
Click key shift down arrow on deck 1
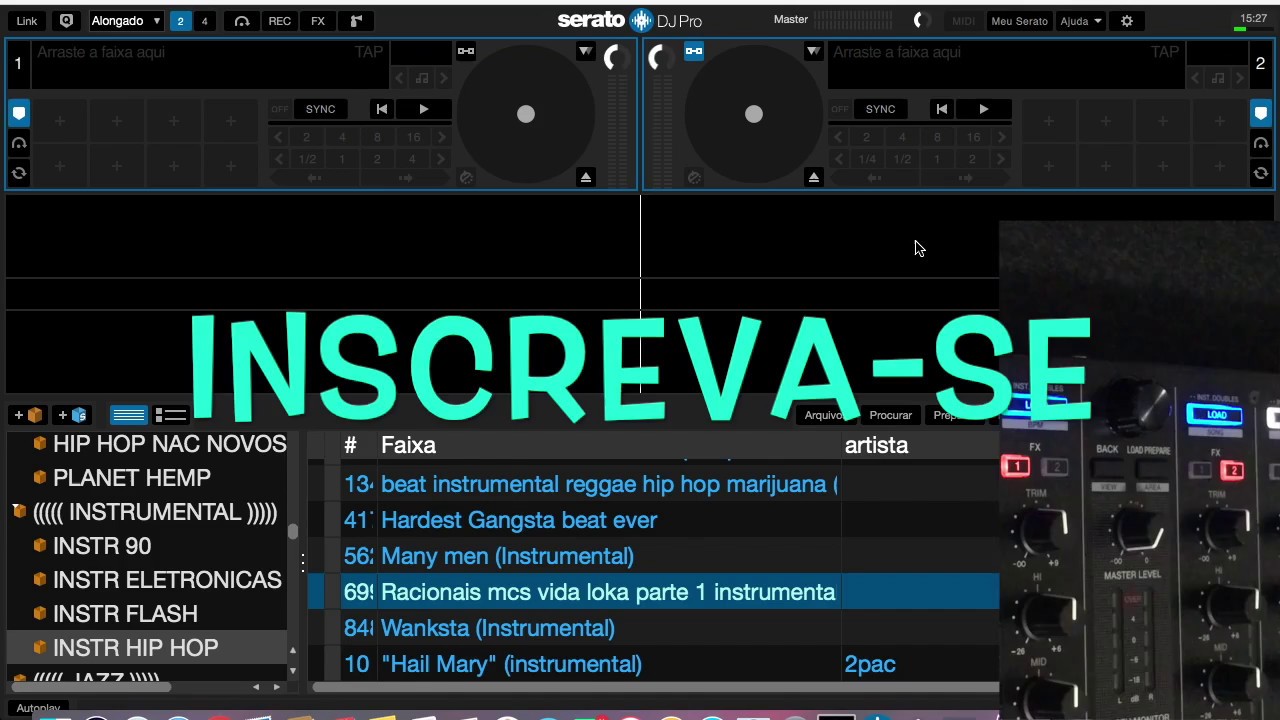[400, 78]
